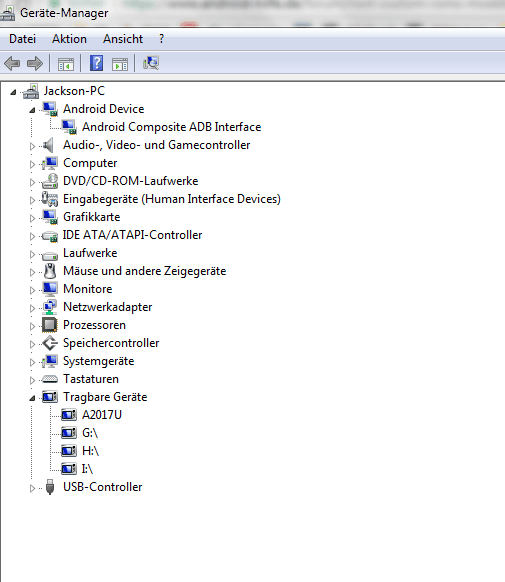Viewport: 505px width, 582px height.
Task: Expand DVD/CD-ROM-Laufwerke
Action: pyautogui.click(x=32, y=182)
